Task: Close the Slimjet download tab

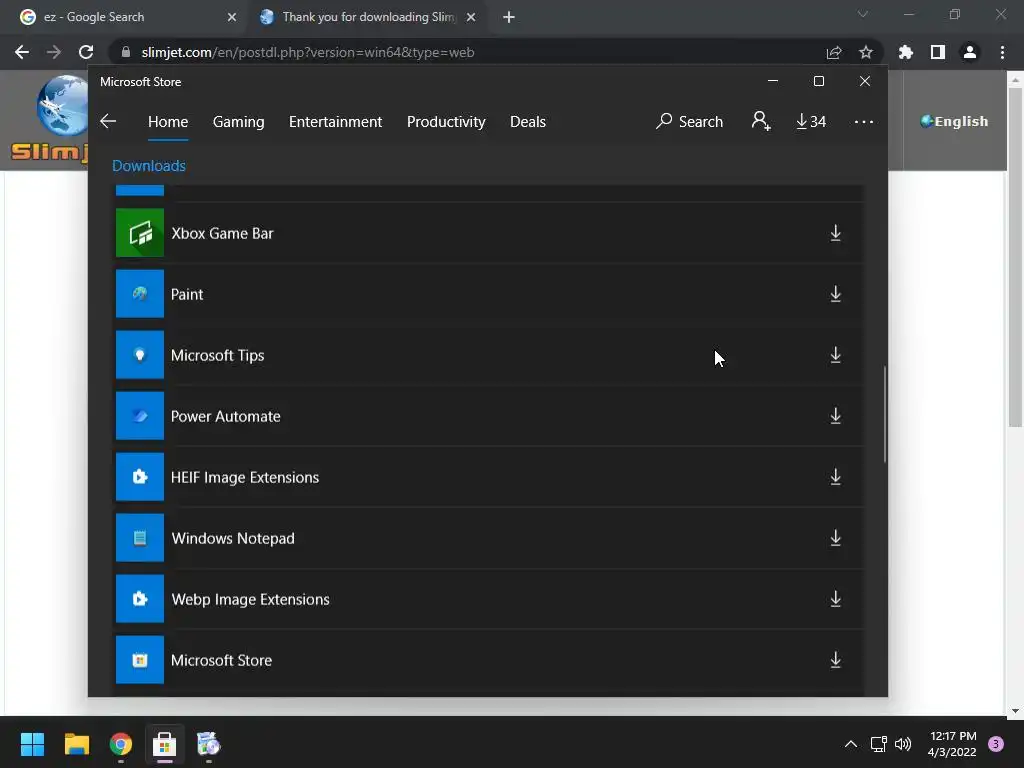Action: click(471, 17)
